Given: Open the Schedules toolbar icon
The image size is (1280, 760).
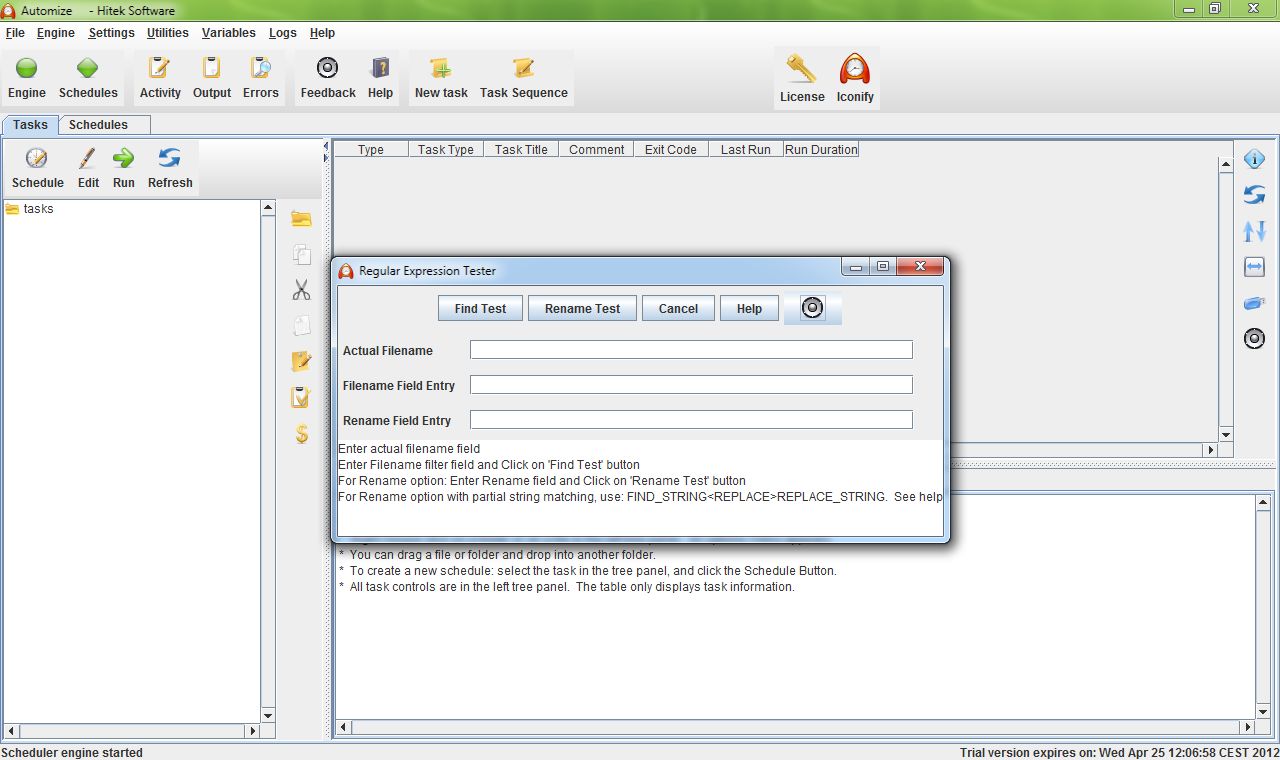Looking at the screenshot, I should (88, 78).
